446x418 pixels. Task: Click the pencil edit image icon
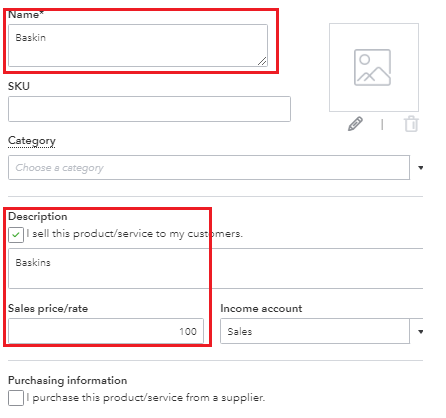pyautogui.click(x=355, y=124)
